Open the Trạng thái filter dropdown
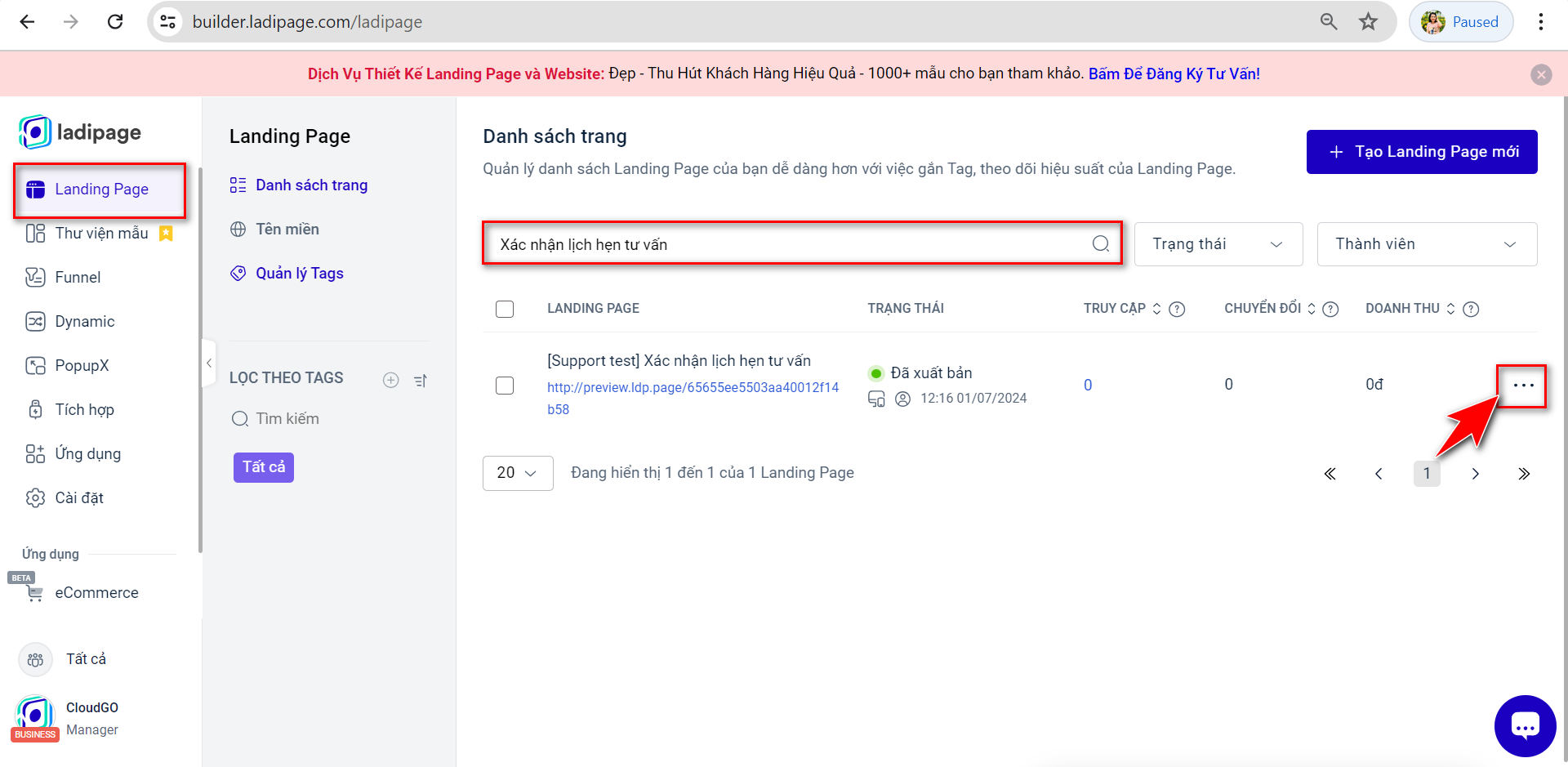This screenshot has height=767, width=1568. pos(1218,243)
